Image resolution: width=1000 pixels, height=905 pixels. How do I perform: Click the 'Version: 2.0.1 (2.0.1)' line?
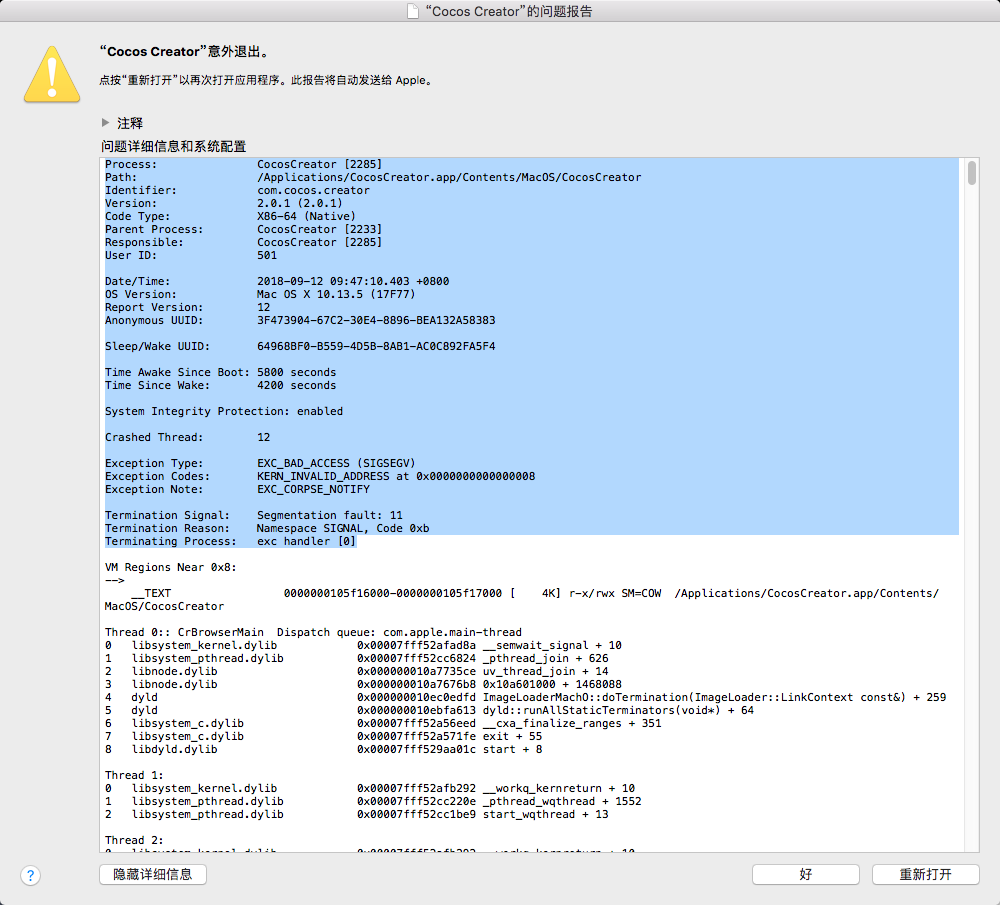(x=224, y=203)
